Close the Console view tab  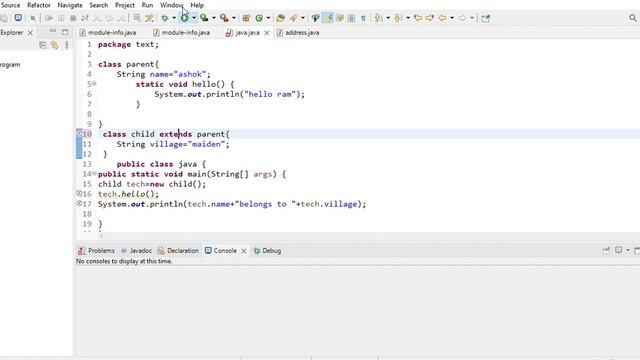(x=244, y=251)
